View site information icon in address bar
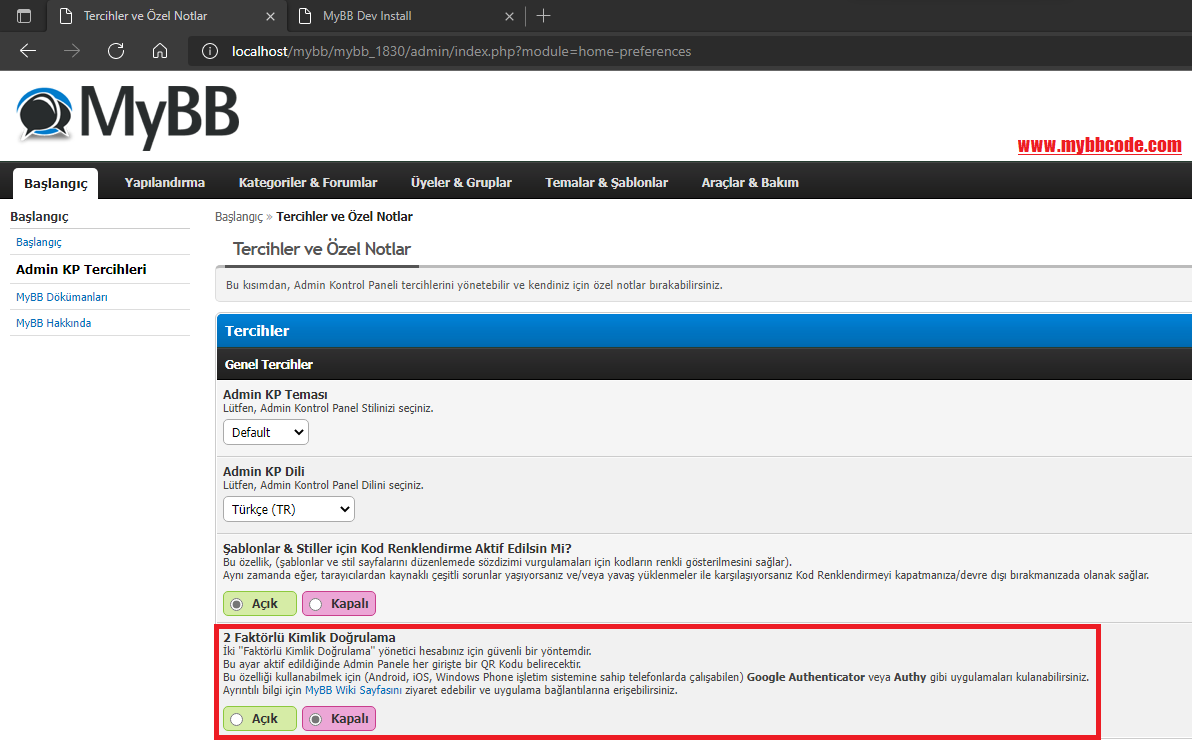Image resolution: width=1192 pixels, height=748 pixels. click(x=210, y=51)
